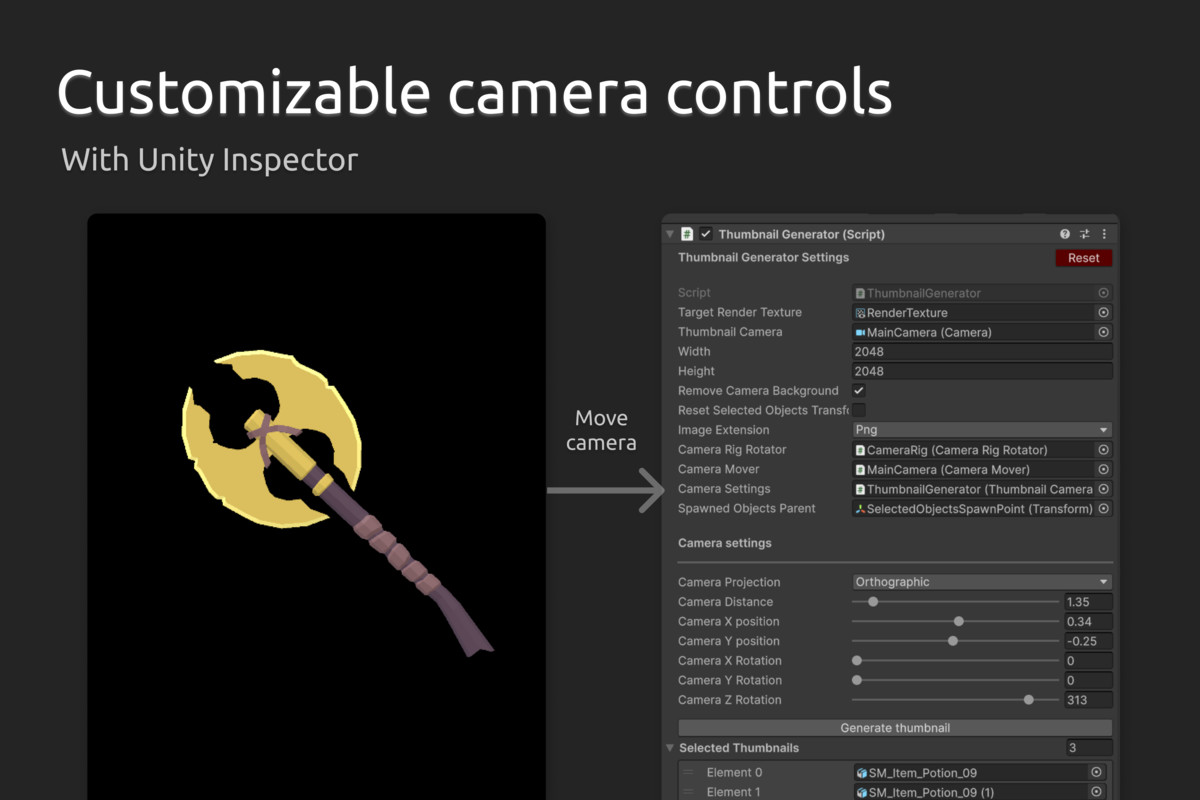Open the Image Extension dropdown set to Png
This screenshot has width=1200, height=800.
(982, 429)
